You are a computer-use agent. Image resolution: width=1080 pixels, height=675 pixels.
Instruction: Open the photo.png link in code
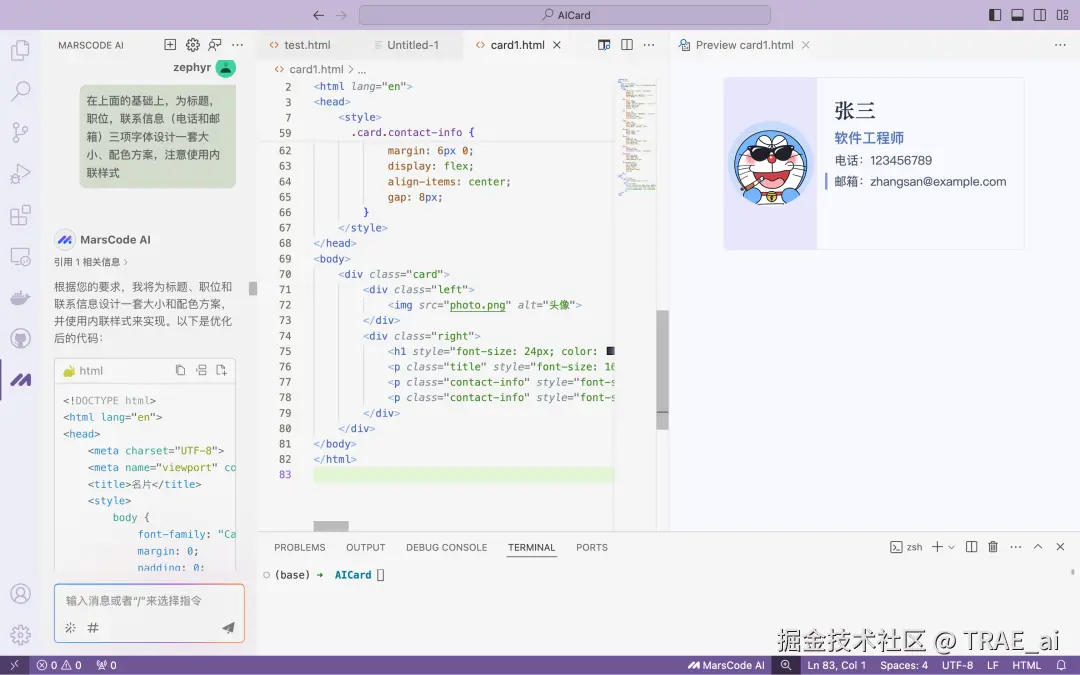[477, 305]
